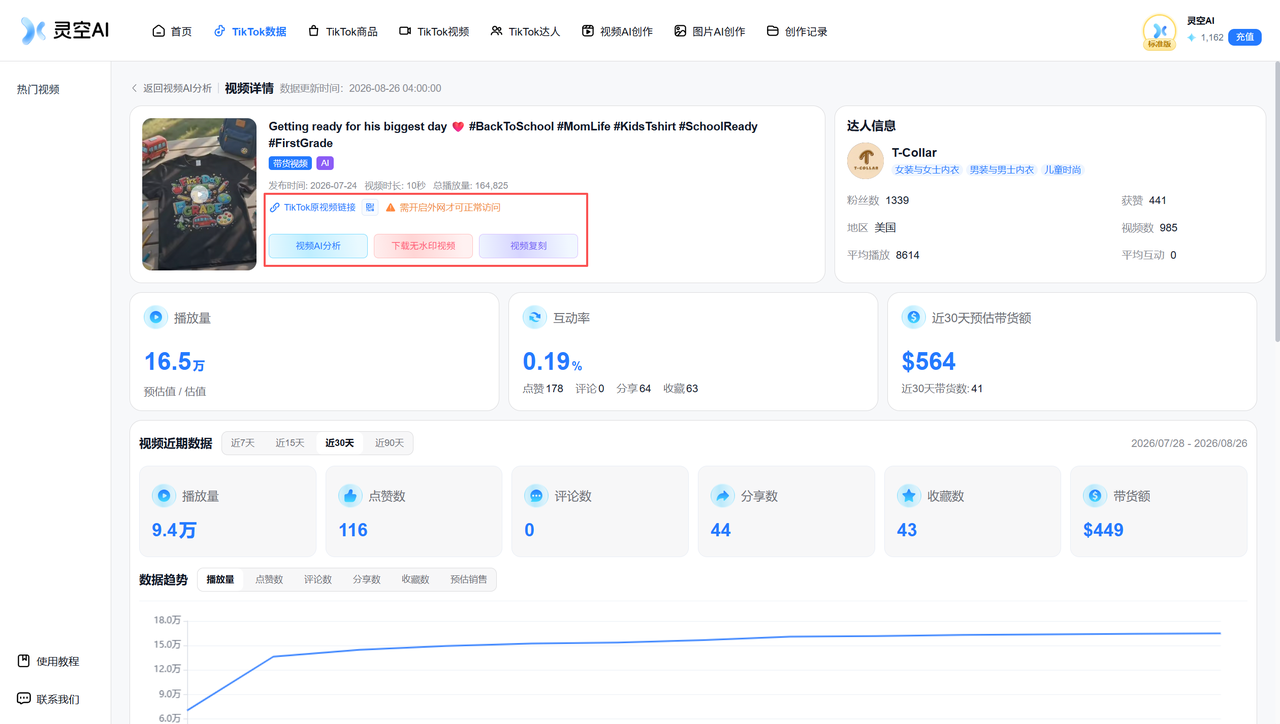This screenshot has width=1280, height=724.
Task: Click the 视频AI分析 button
Action: (318, 246)
